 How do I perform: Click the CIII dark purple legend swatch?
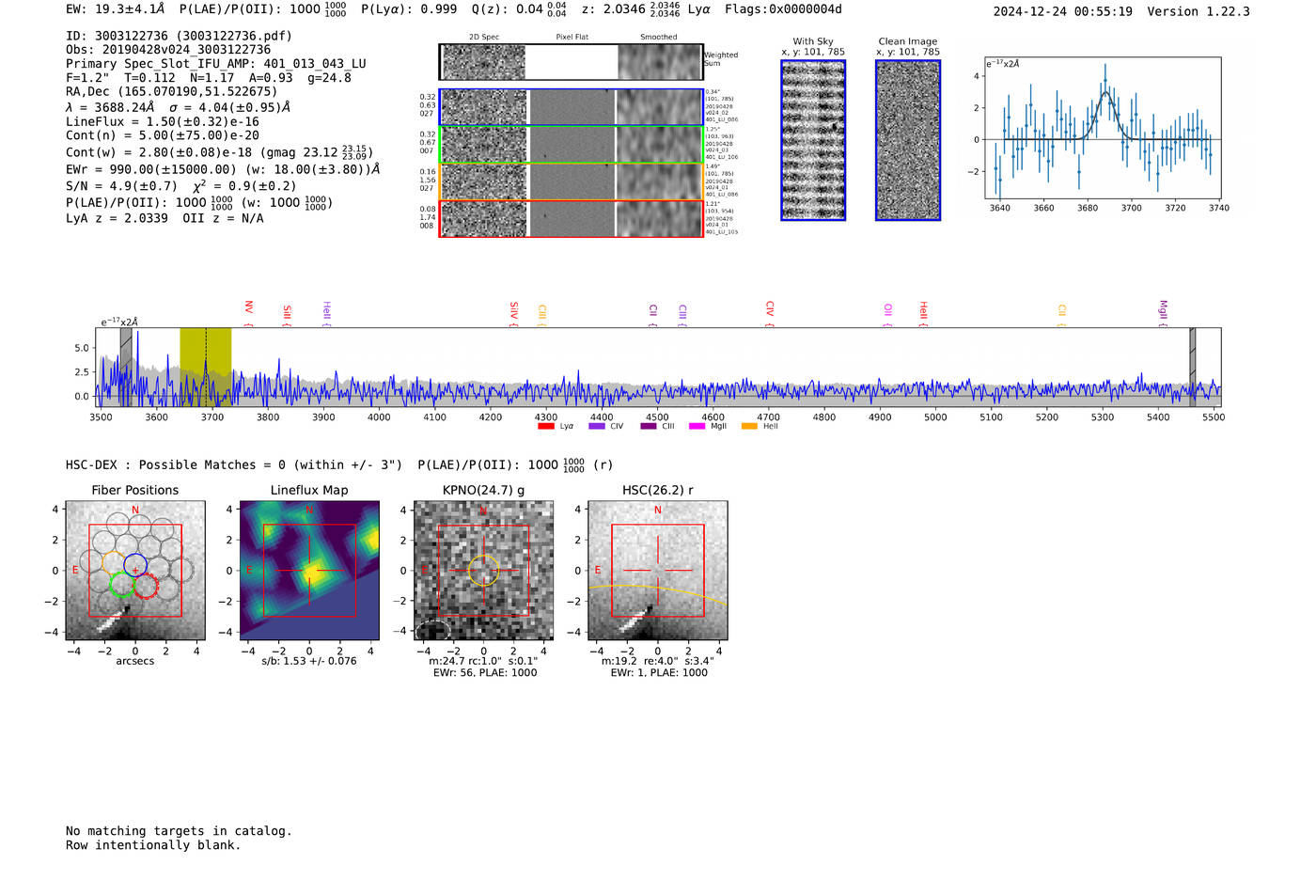(649, 427)
